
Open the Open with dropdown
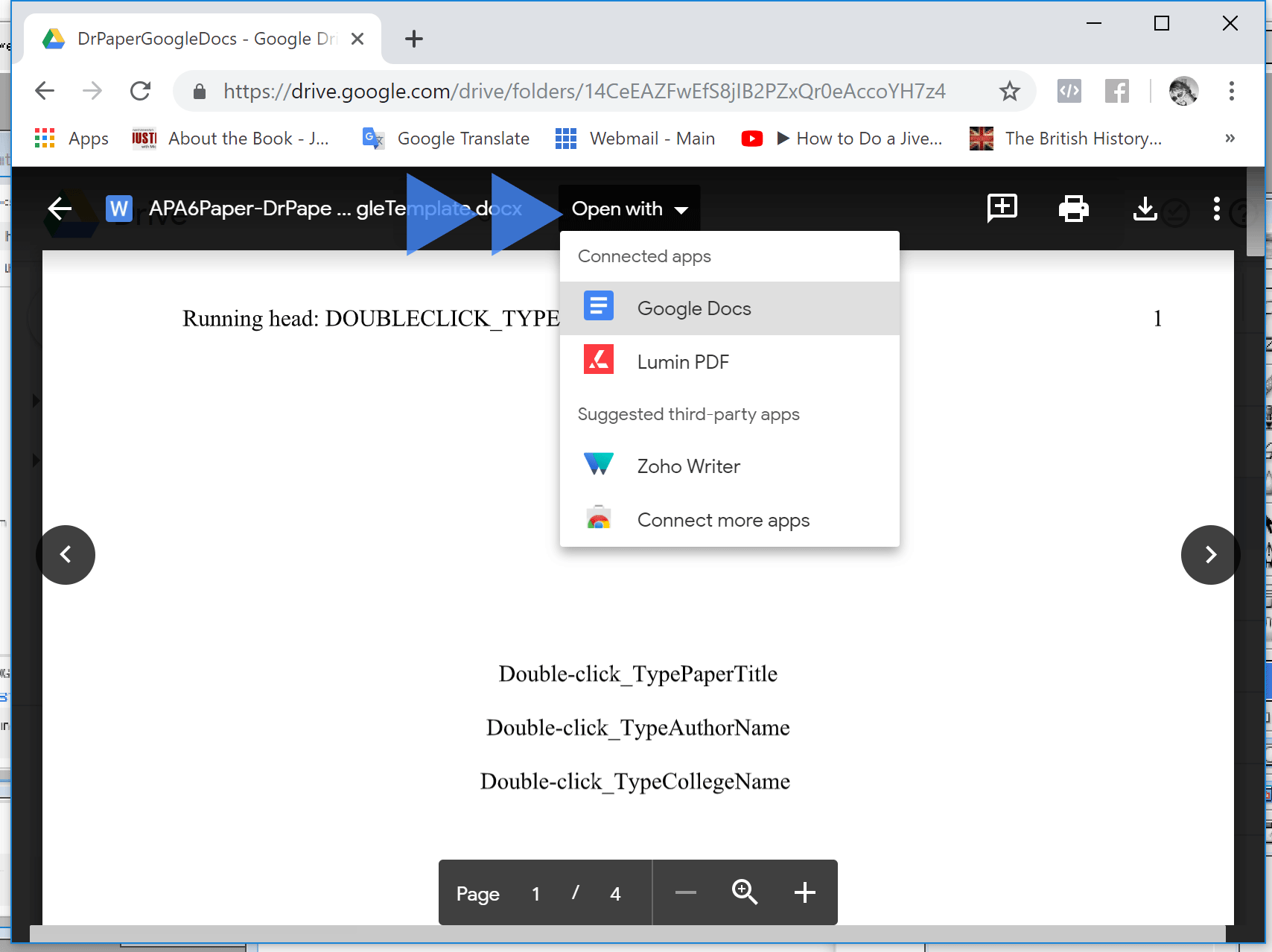coord(628,209)
